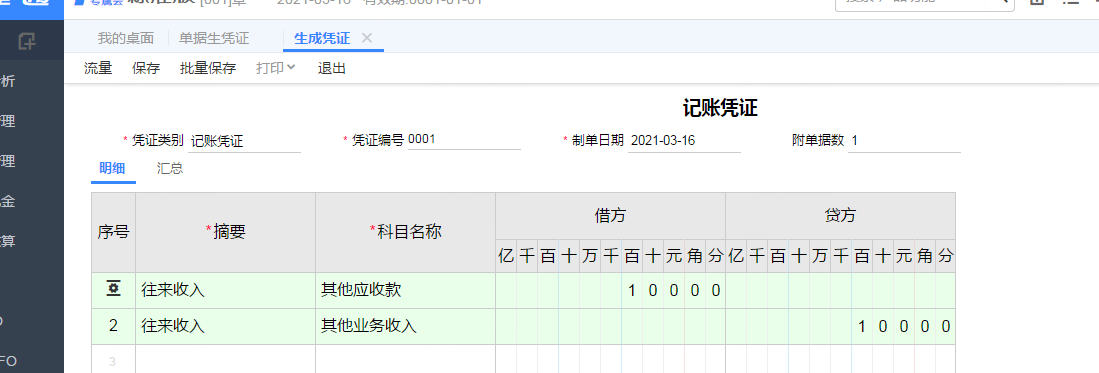Click the 附单据数 input field
Image resolution: width=1099 pixels, height=373 pixels.
point(904,141)
